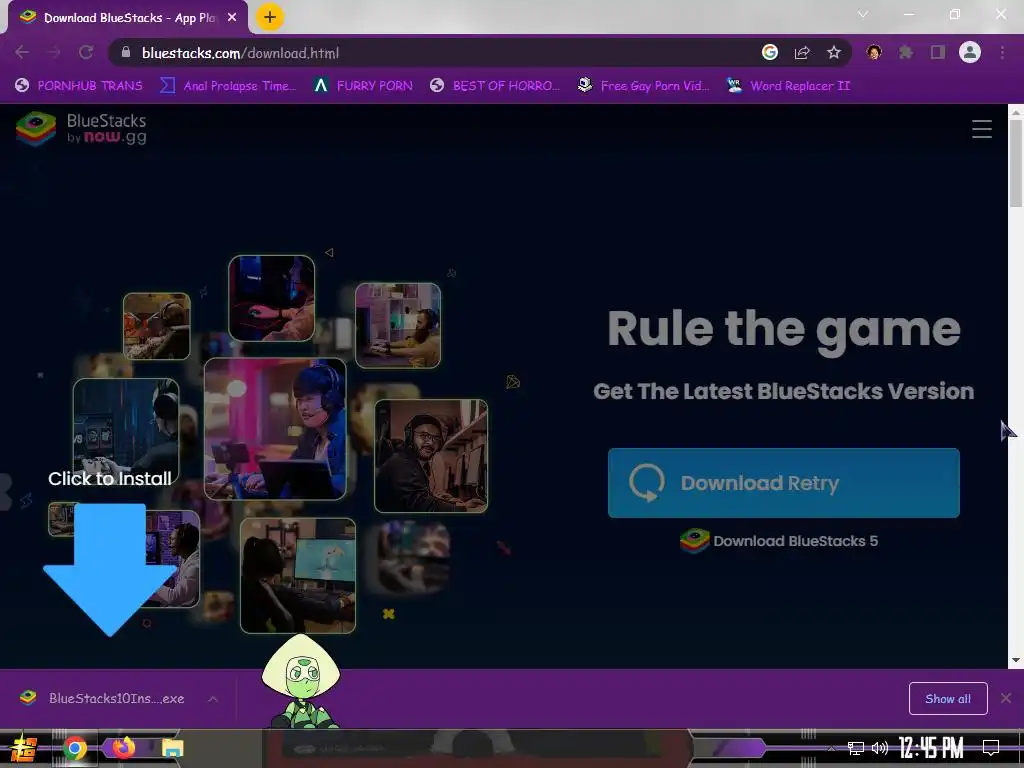Open Firefox from the taskbar

[123, 748]
